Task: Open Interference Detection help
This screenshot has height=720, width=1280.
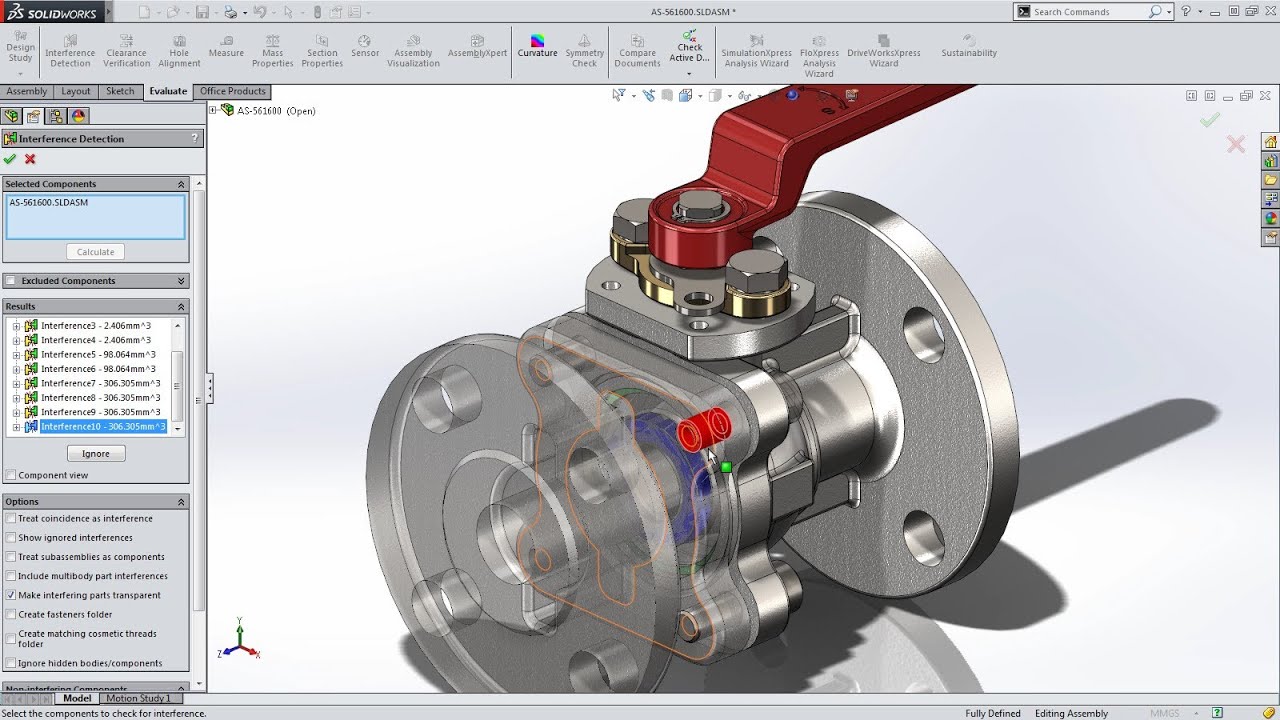Action: click(195, 138)
